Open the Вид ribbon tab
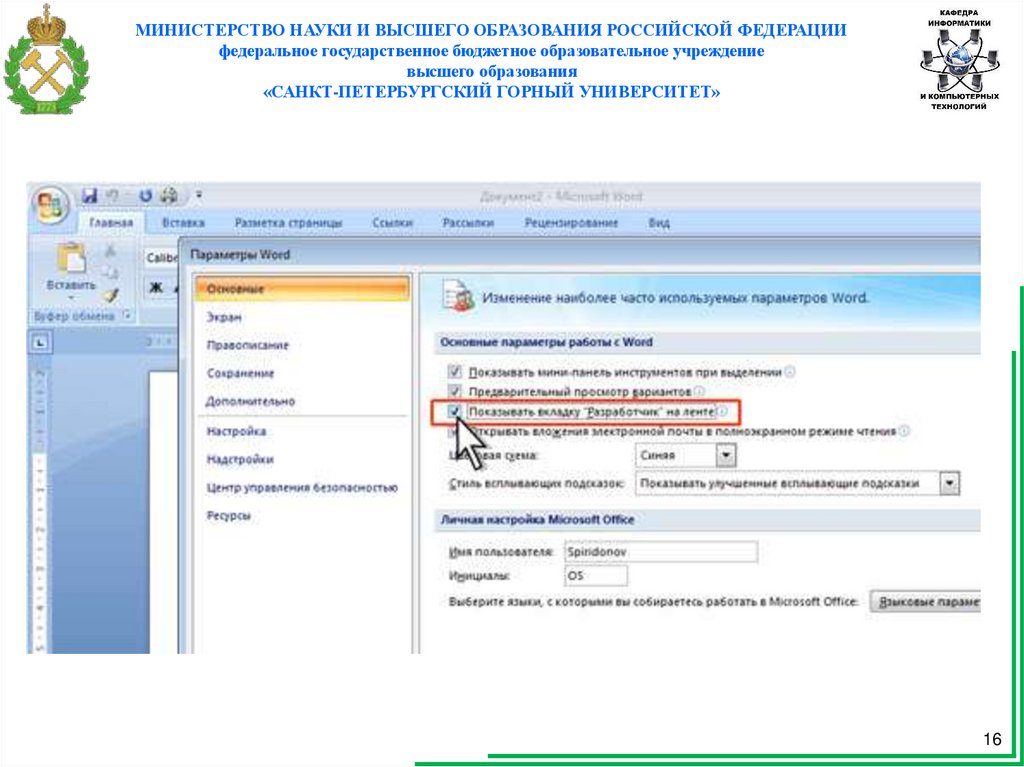This screenshot has height=767, width=1024. (x=659, y=223)
